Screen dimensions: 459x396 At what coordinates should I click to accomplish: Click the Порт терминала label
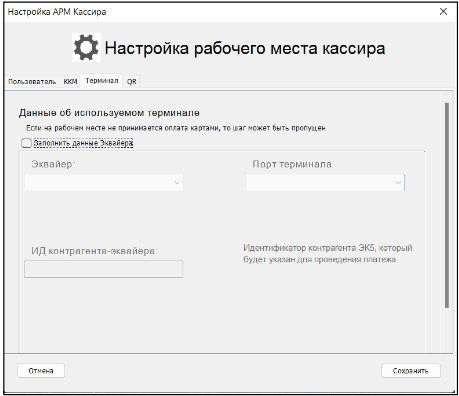[292, 164]
